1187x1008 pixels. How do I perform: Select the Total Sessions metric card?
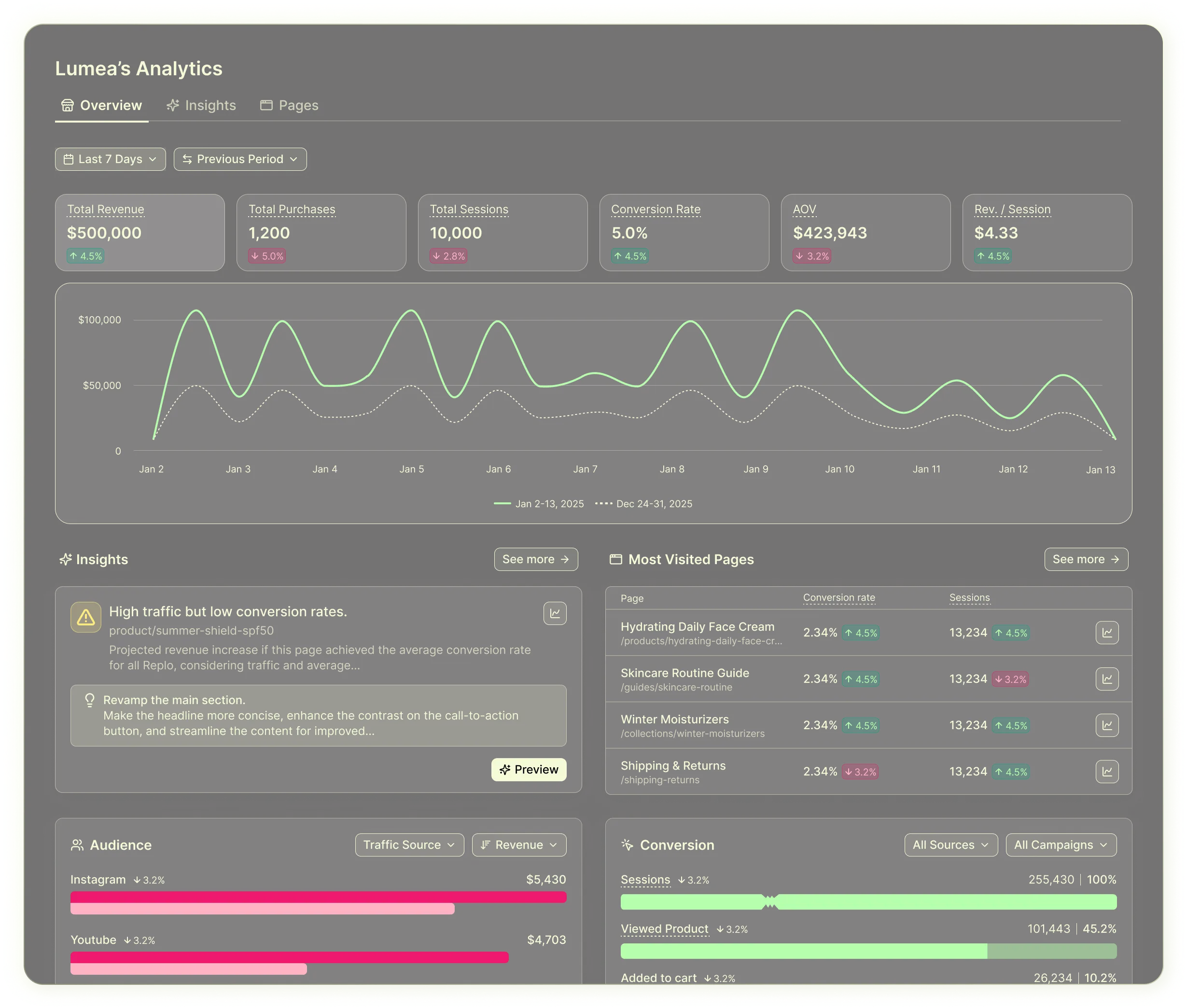(x=503, y=233)
